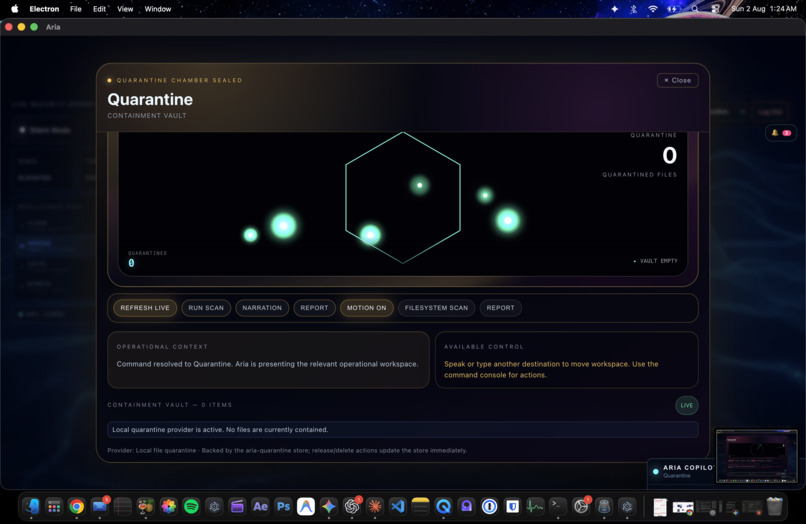Open the Gemini sparkle app in dock
Image resolution: width=806 pixels, height=524 pixels.
click(329, 507)
